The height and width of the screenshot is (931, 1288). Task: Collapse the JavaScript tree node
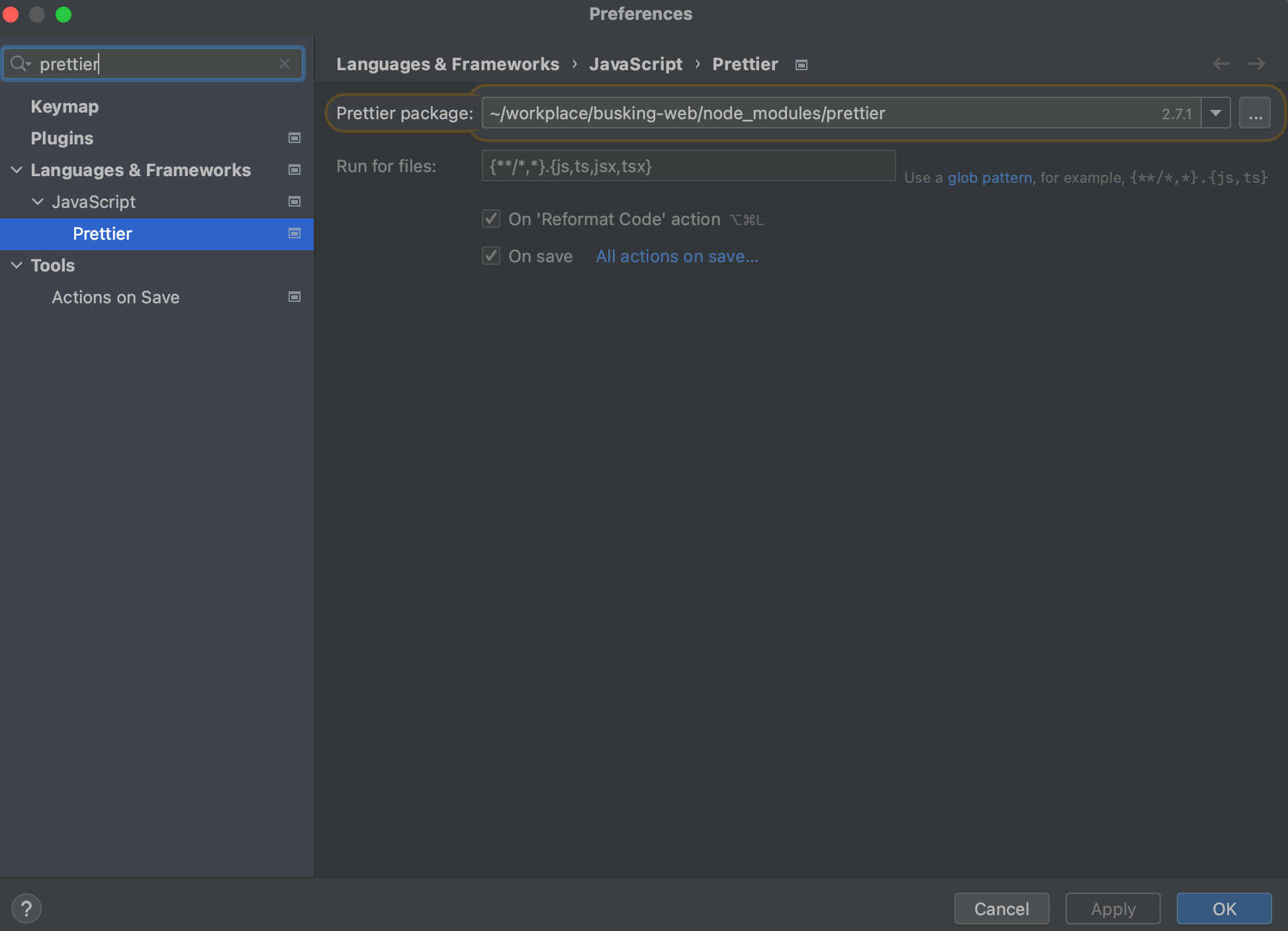tap(38, 202)
